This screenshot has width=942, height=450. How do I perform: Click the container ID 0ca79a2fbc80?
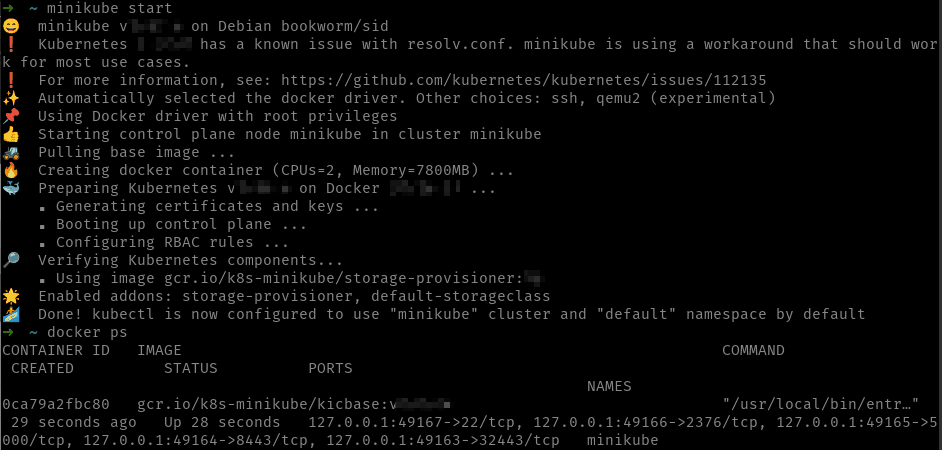point(55,404)
